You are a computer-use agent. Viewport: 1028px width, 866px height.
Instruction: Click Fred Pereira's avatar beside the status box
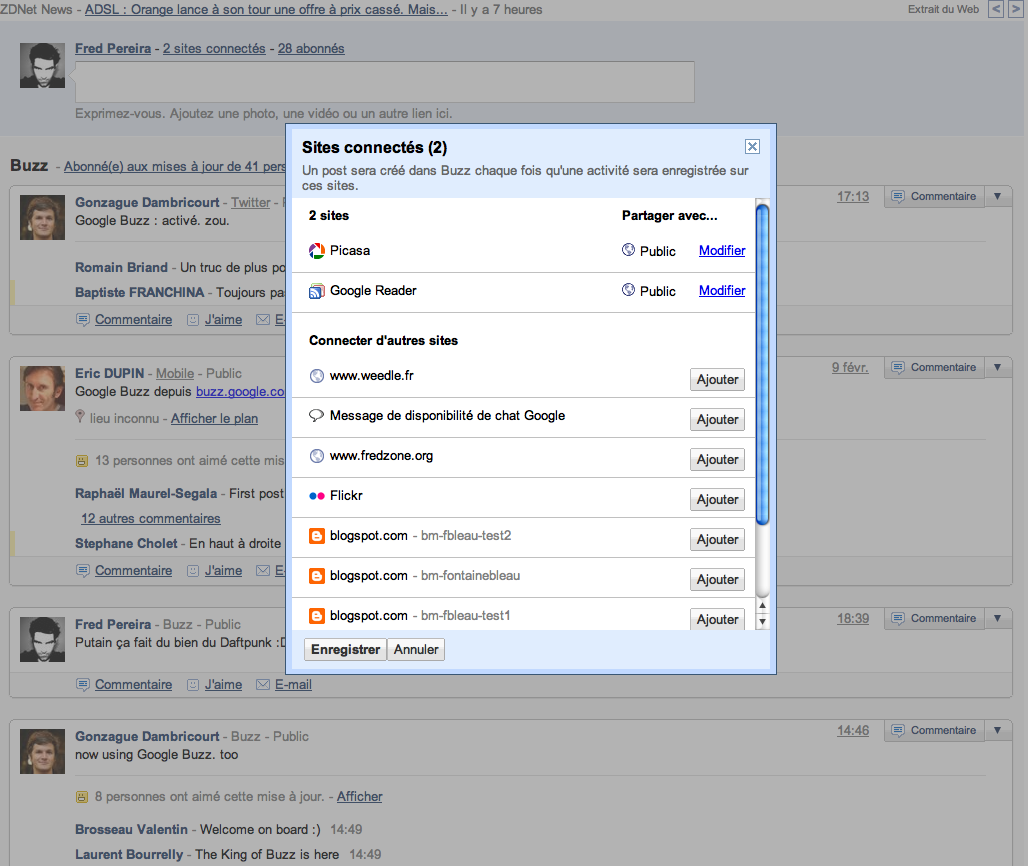click(x=43, y=66)
